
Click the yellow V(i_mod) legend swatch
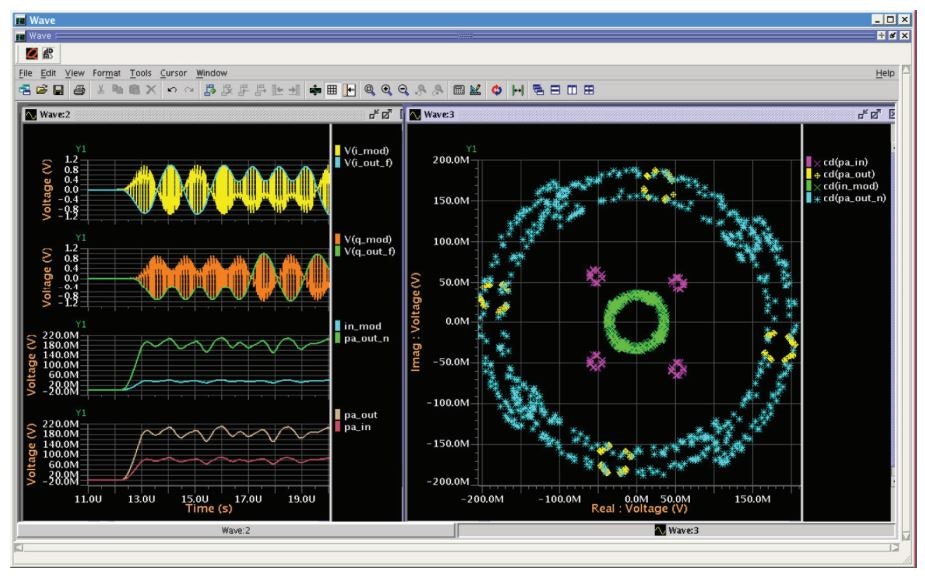coord(339,152)
